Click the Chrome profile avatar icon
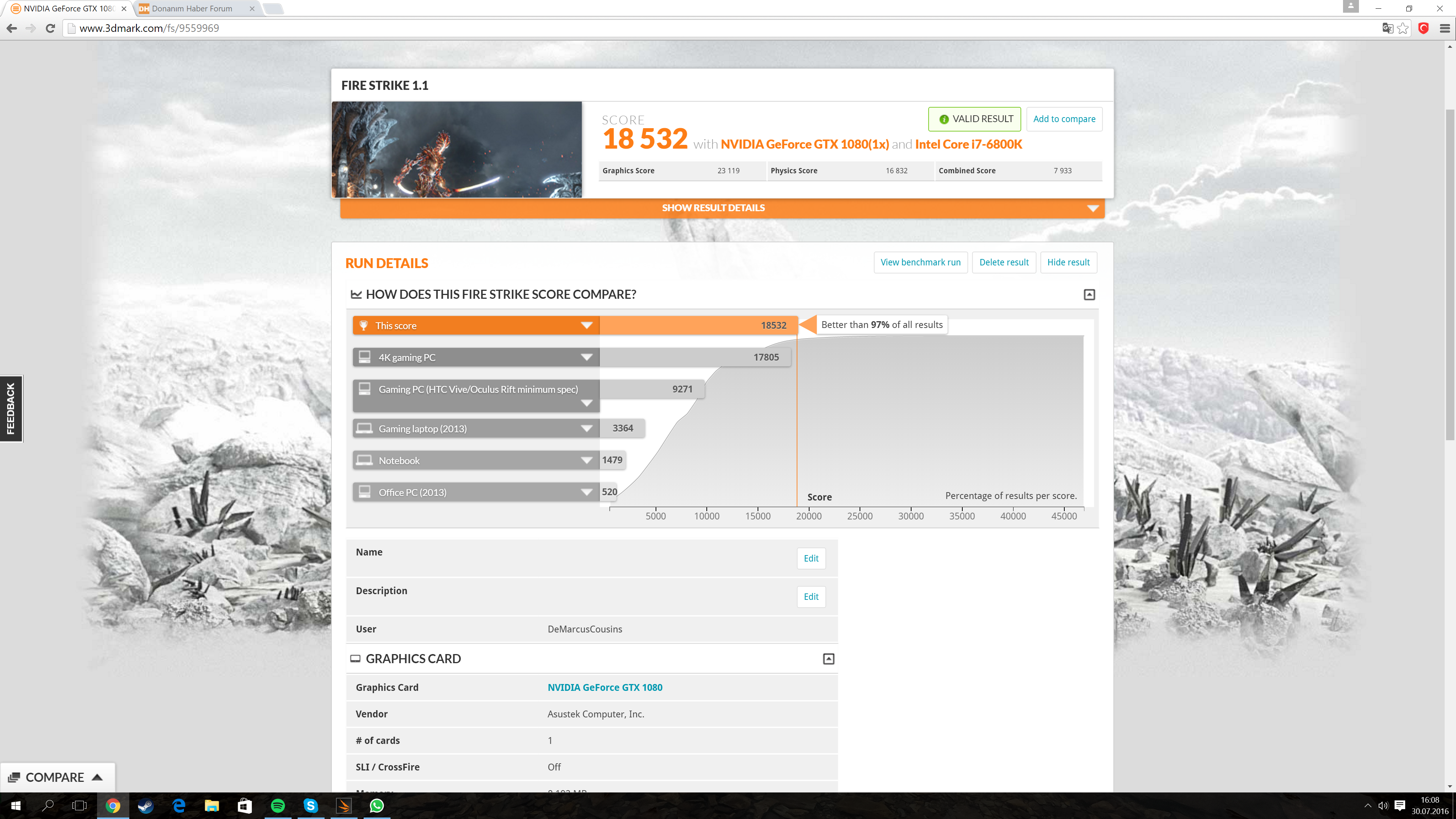 tap(1350, 6)
